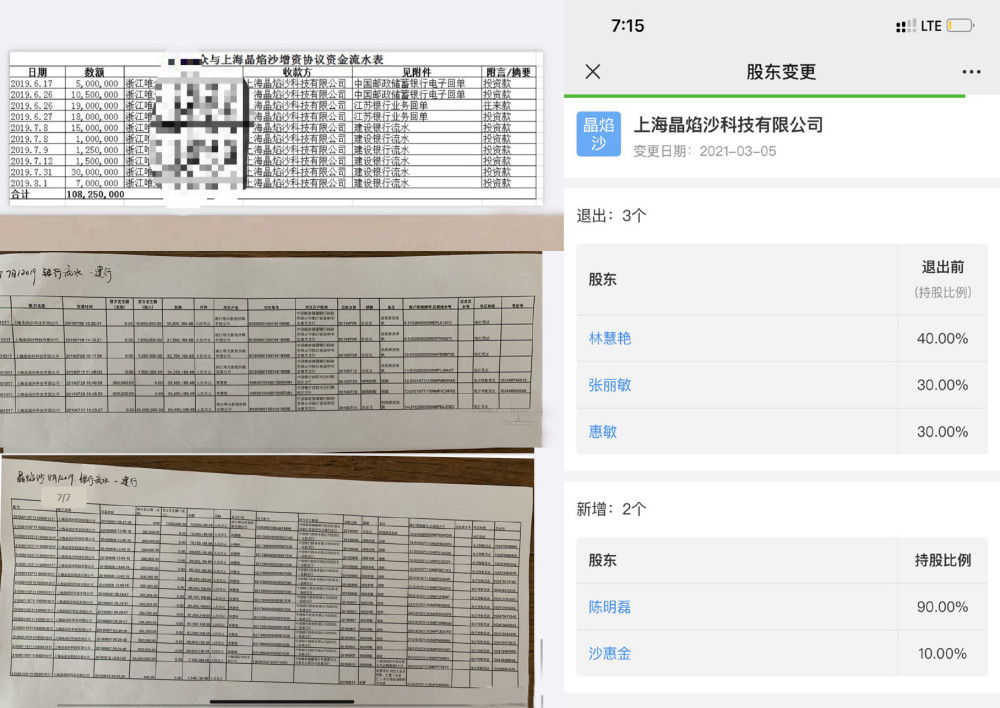The image size is (1000, 708).
Task: Open new shareholder 沙惠金 link
Action: pos(610,653)
